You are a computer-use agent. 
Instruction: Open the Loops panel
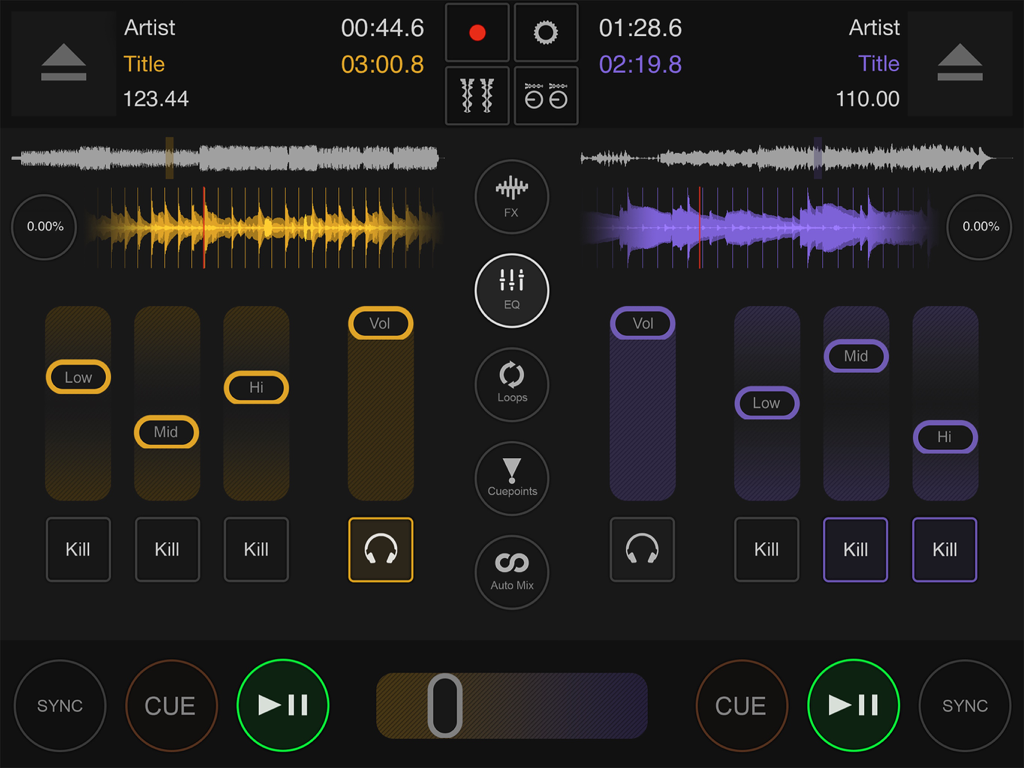coord(511,384)
